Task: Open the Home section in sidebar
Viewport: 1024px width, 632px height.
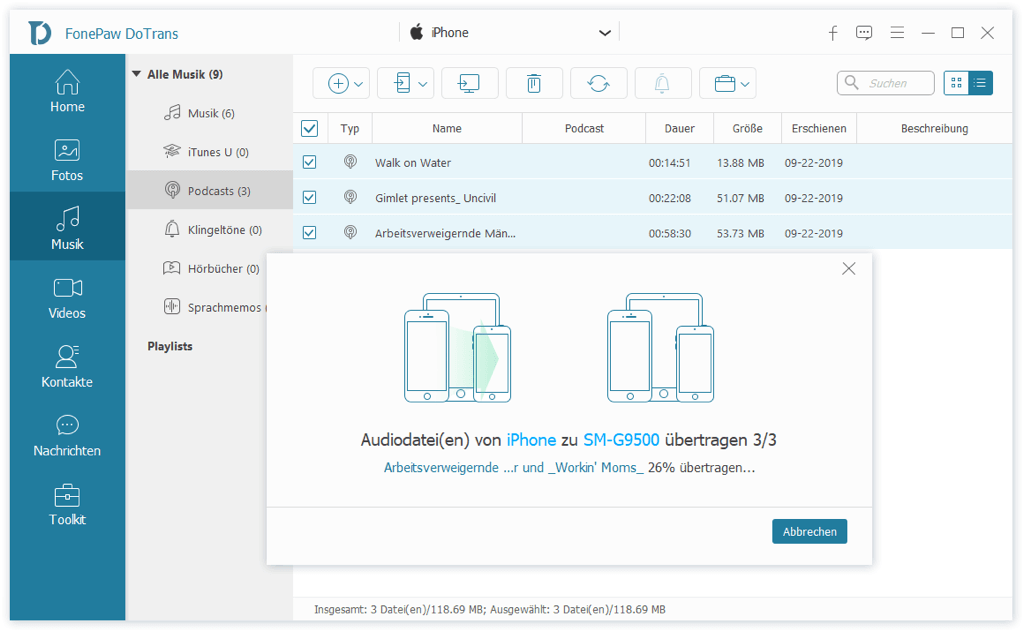Action: (x=67, y=91)
